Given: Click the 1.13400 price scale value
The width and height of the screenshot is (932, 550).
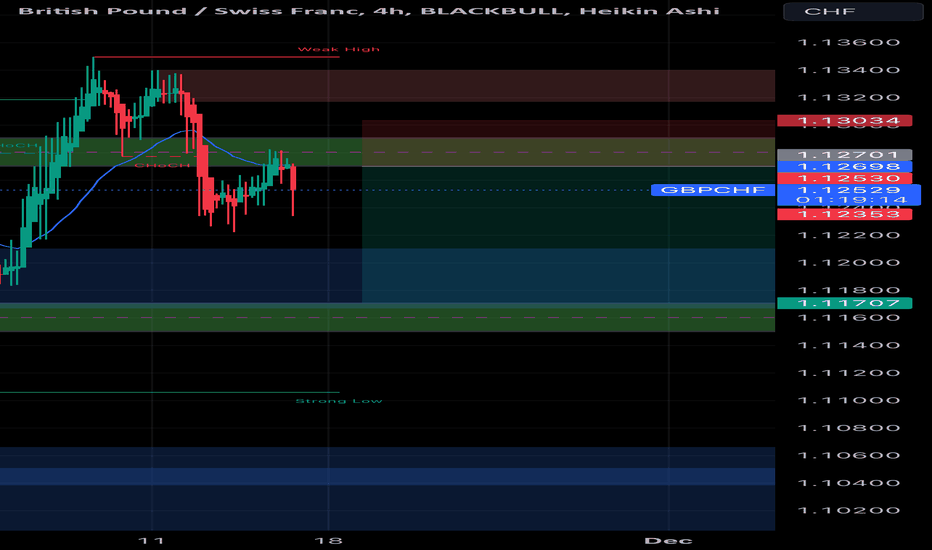Looking at the screenshot, I should point(849,70).
